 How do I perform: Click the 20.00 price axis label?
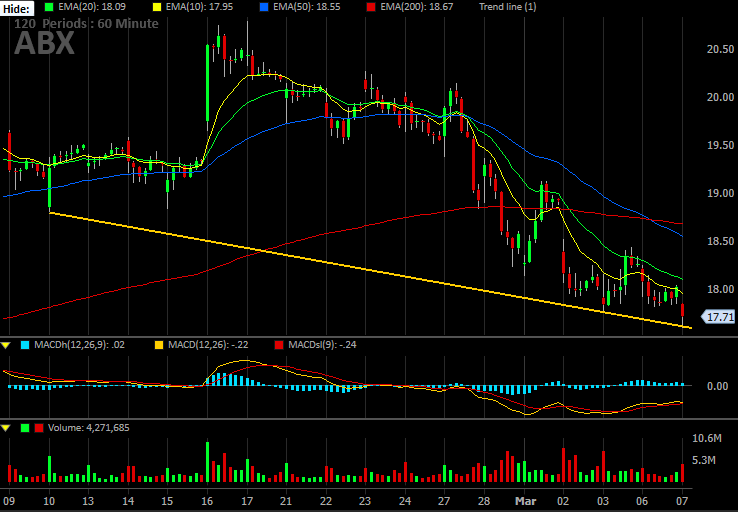(x=721, y=97)
